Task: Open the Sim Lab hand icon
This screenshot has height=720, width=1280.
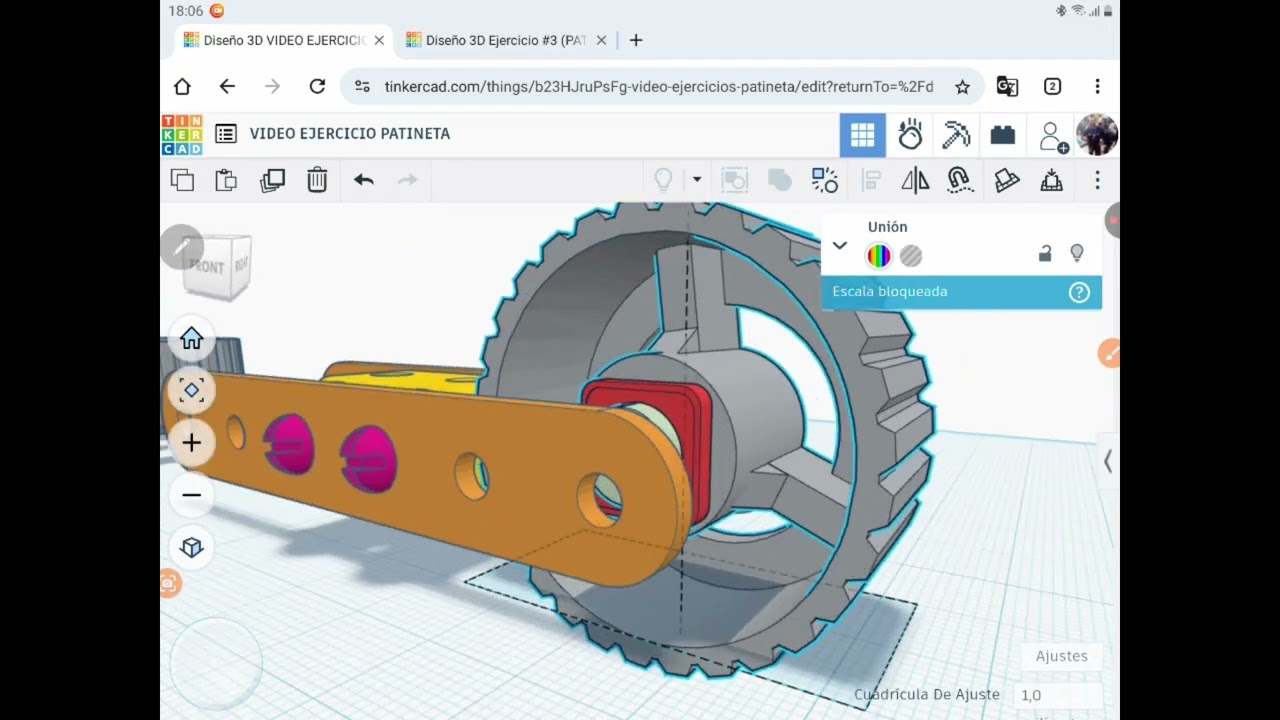Action: 910,135
